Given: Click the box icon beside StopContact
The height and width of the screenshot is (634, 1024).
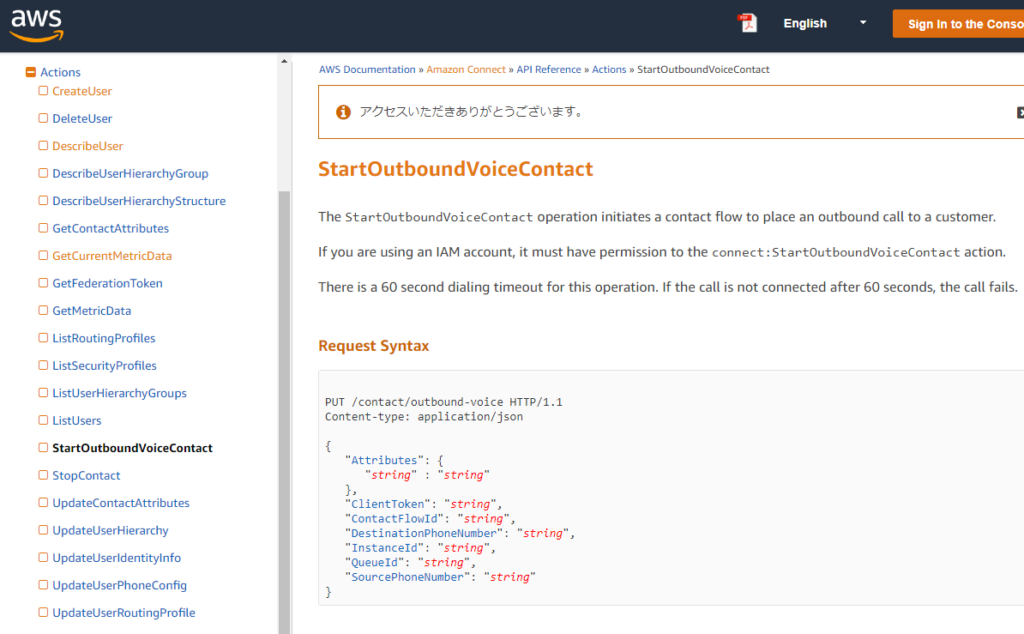Looking at the screenshot, I should click(x=43, y=475).
